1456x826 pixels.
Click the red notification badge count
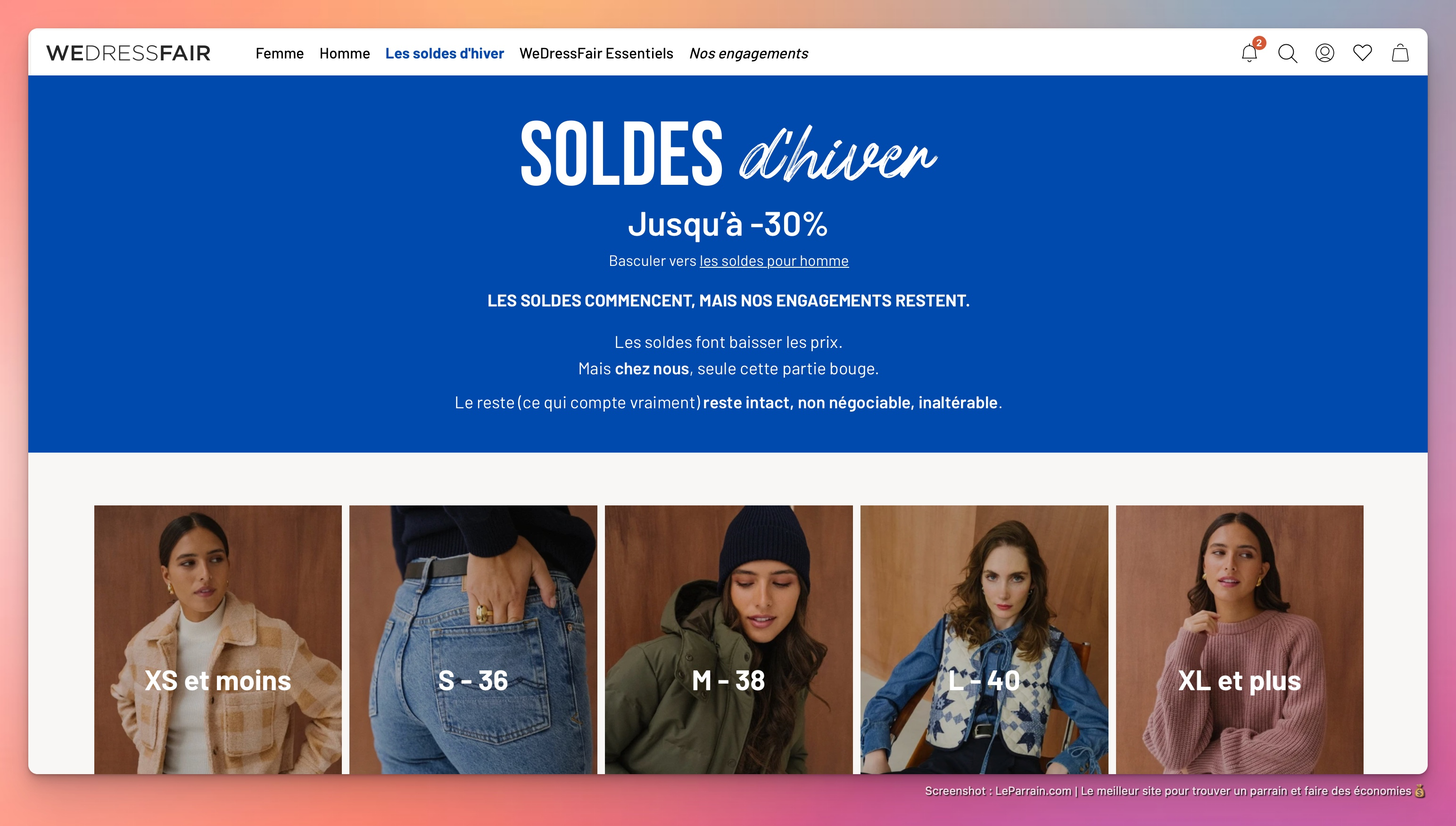coord(1258,43)
